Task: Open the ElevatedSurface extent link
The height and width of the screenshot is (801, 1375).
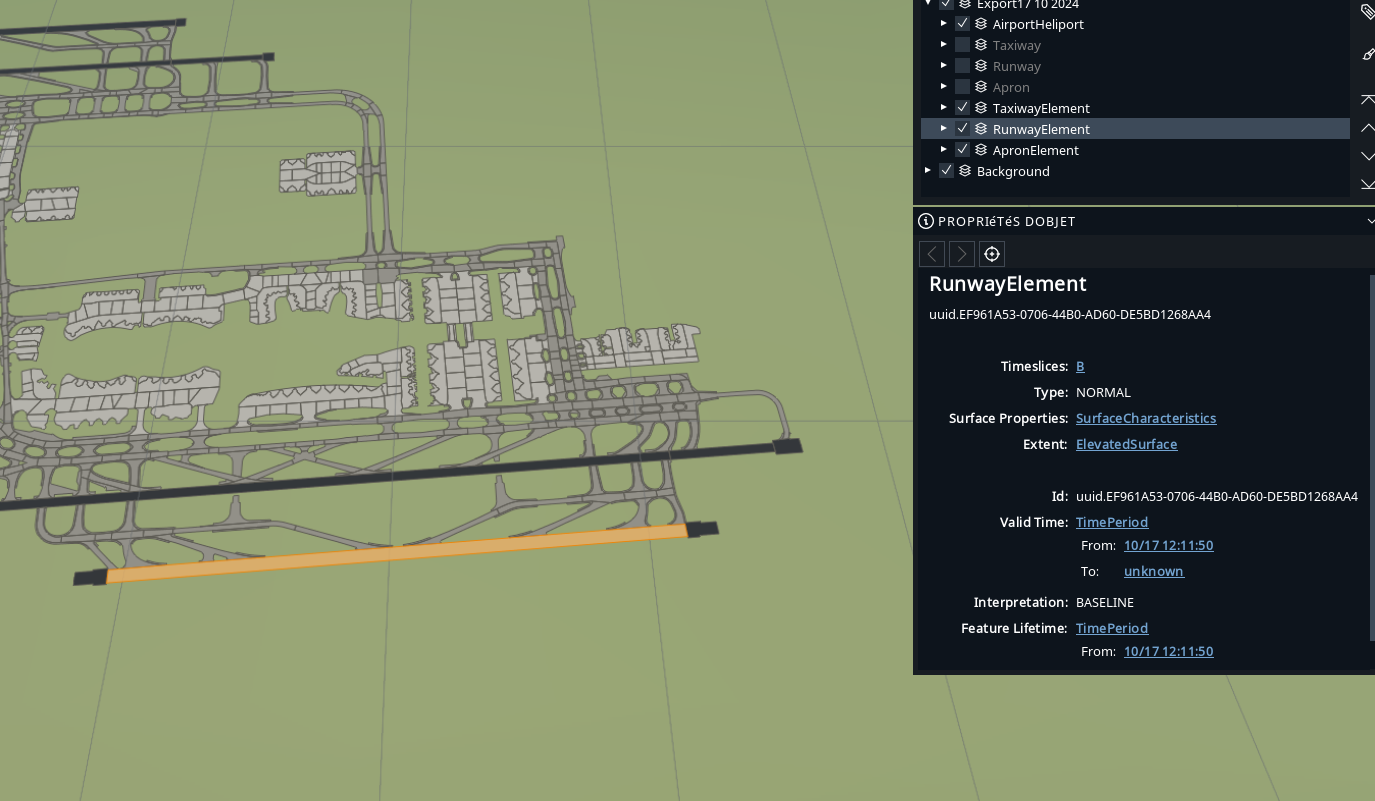Action: pyautogui.click(x=1126, y=444)
